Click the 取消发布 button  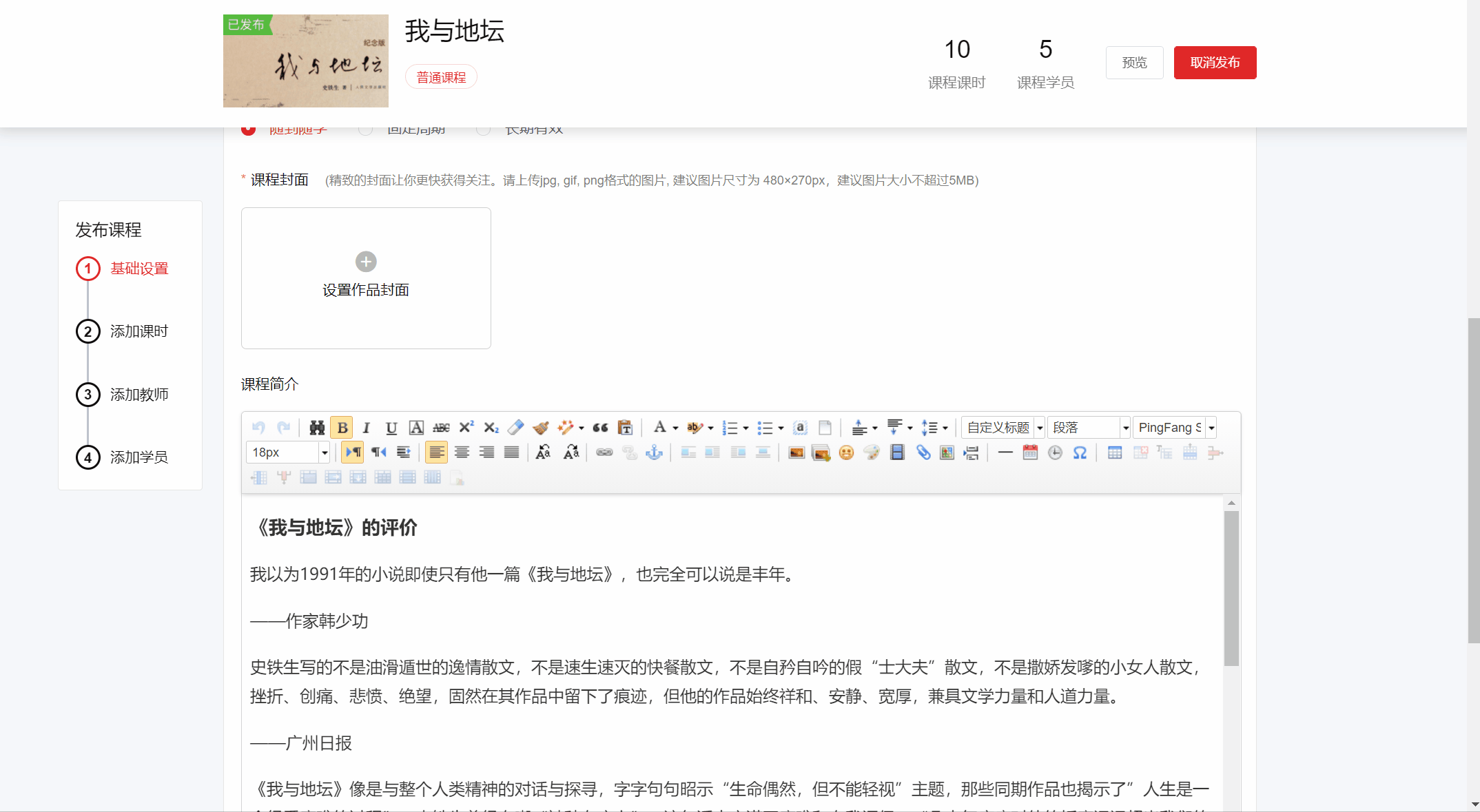coord(1215,63)
